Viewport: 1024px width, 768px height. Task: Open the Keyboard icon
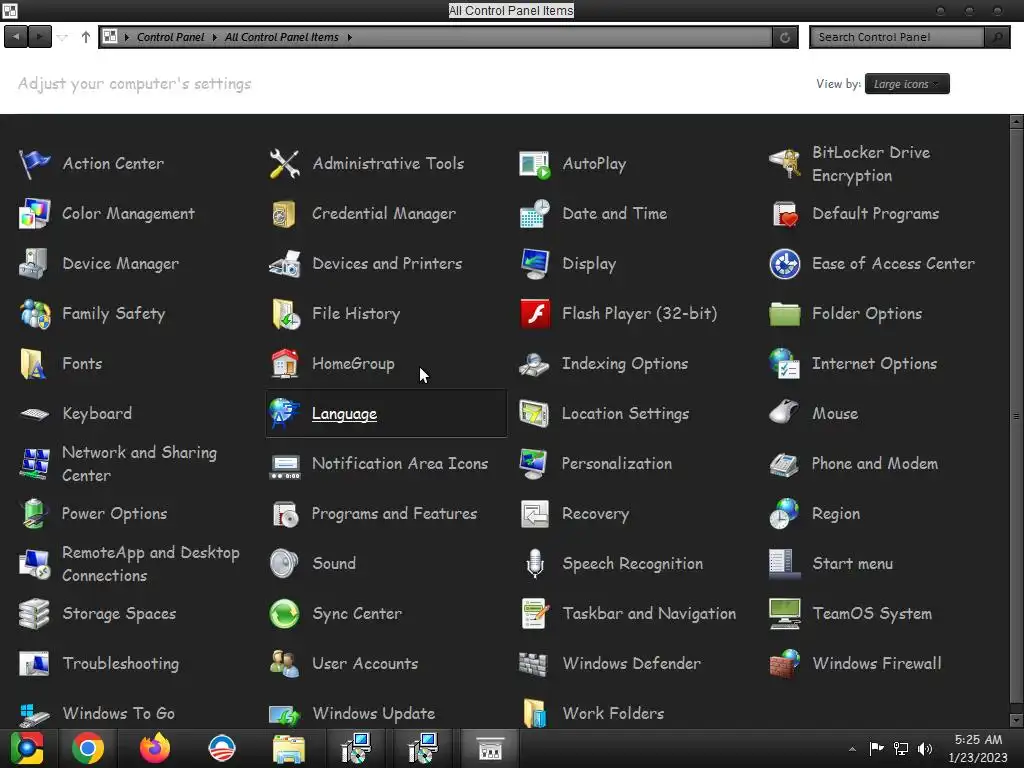(x=34, y=413)
